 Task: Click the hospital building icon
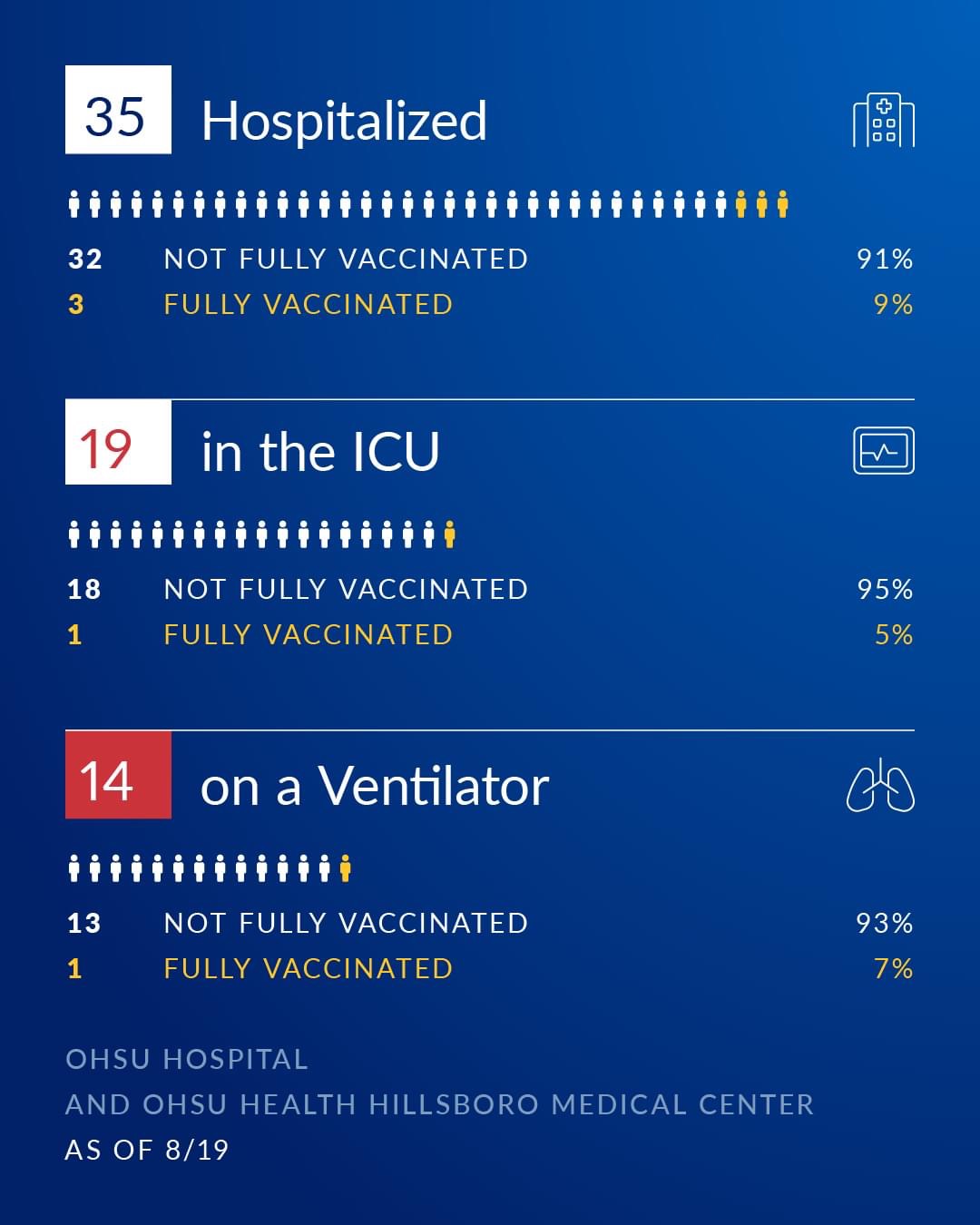[x=884, y=120]
